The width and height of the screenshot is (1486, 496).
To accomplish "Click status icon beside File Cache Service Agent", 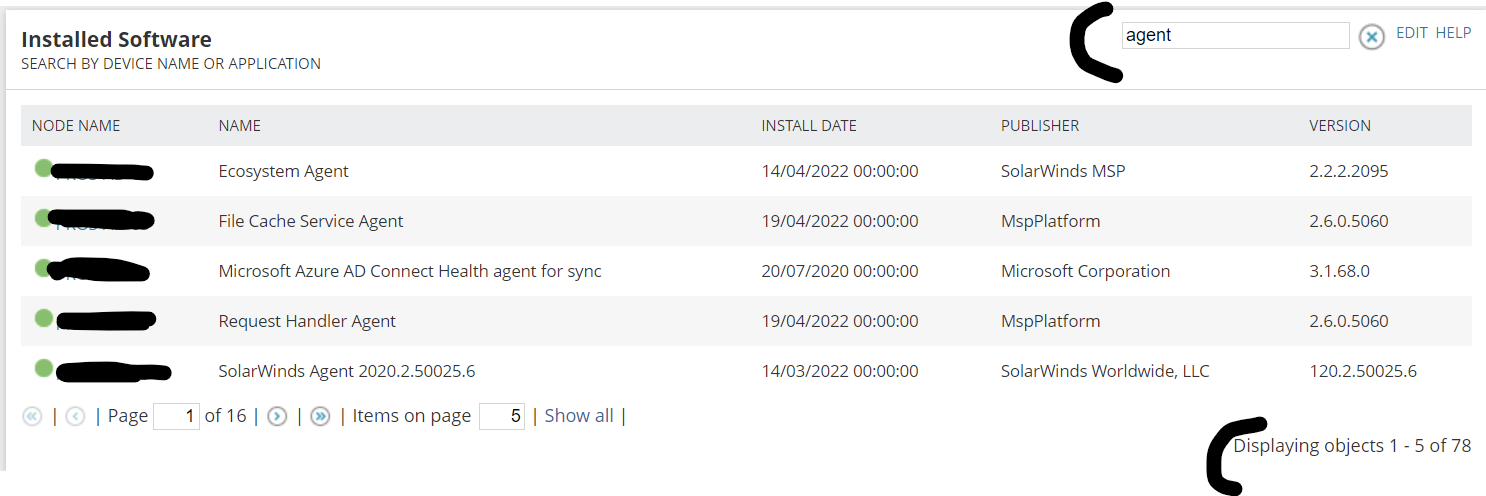I will pyautogui.click(x=43, y=217).
